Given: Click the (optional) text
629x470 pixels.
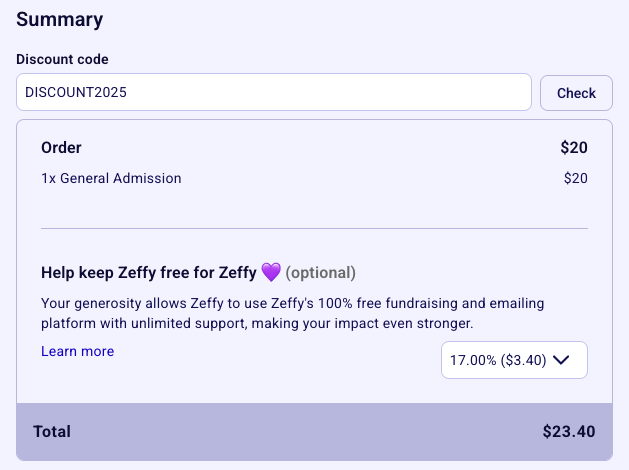Looking at the screenshot, I should pyautogui.click(x=321, y=272).
